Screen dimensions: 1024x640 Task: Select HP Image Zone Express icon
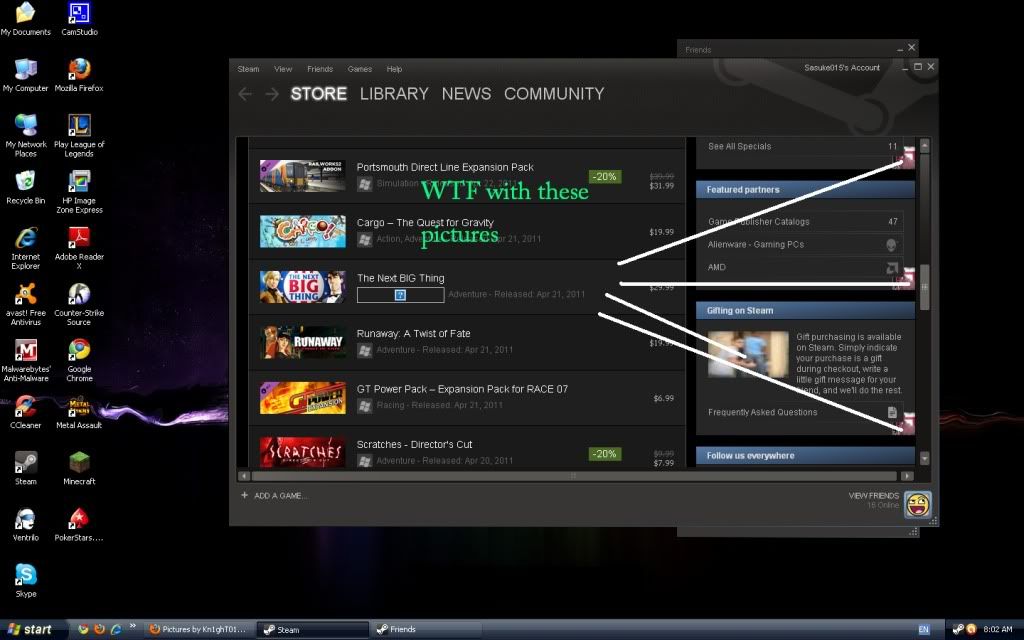click(x=79, y=192)
